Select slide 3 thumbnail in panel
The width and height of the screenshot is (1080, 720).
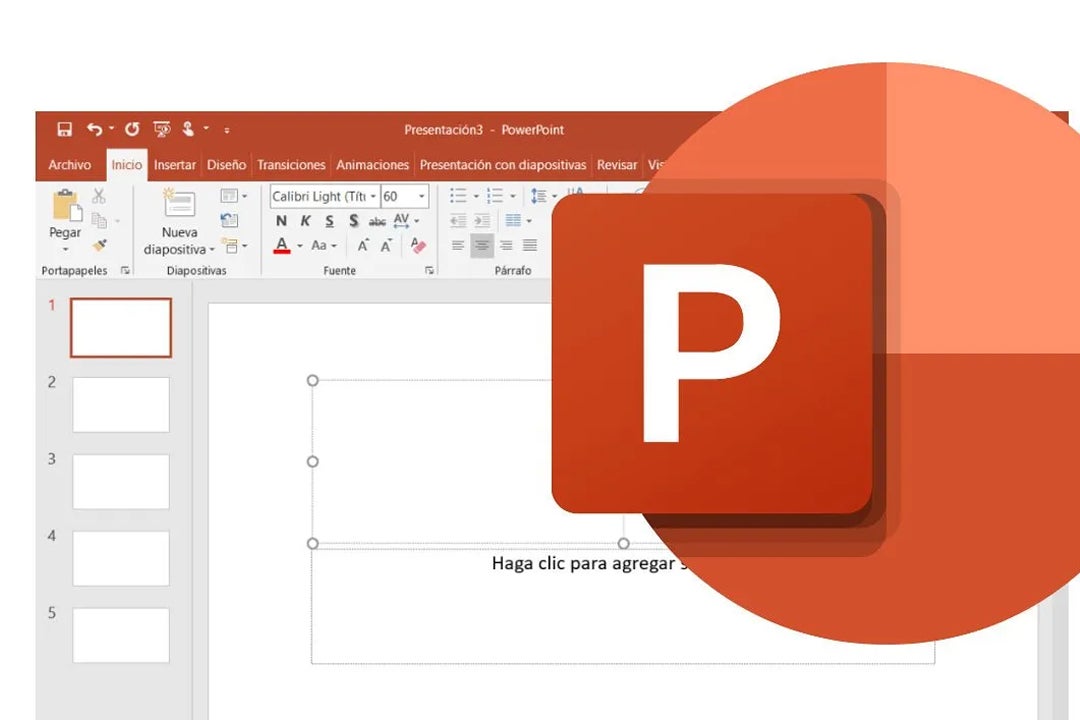pyautogui.click(x=121, y=481)
